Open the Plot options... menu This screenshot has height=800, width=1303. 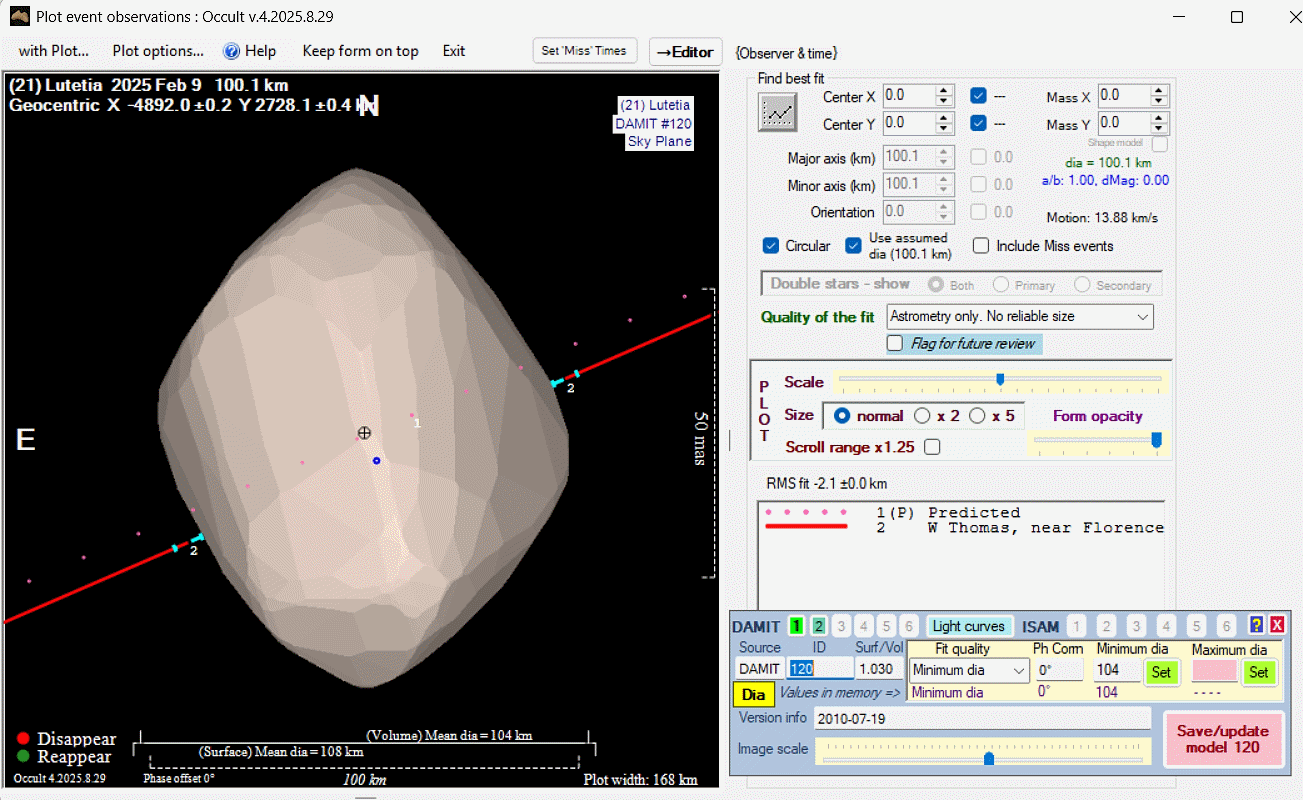158,51
